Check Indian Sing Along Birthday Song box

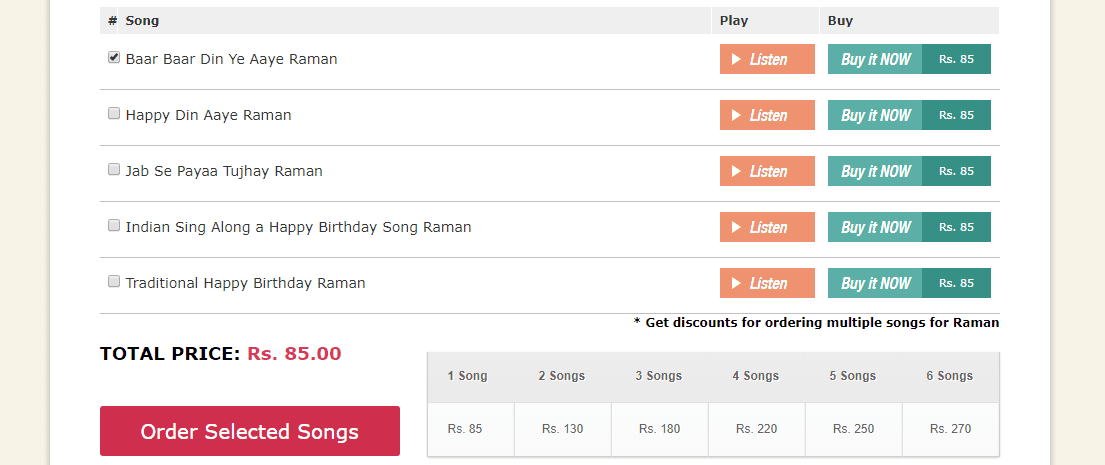click(x=113, y=225)
